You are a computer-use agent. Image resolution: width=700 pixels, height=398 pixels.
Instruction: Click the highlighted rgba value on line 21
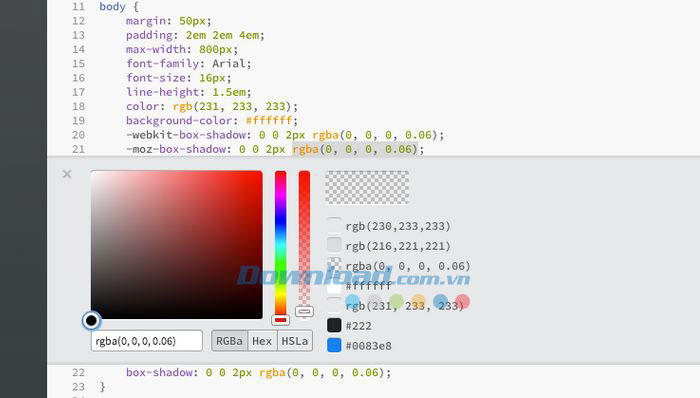(355, 149)
